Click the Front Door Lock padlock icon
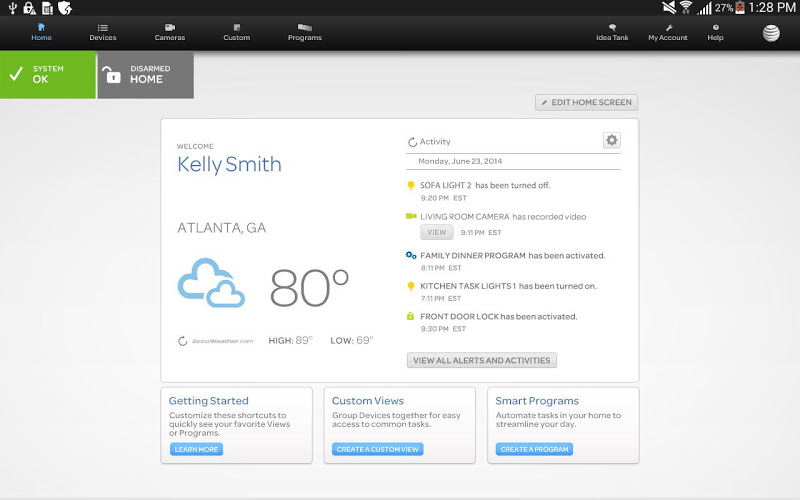 (x=410, y=316)
